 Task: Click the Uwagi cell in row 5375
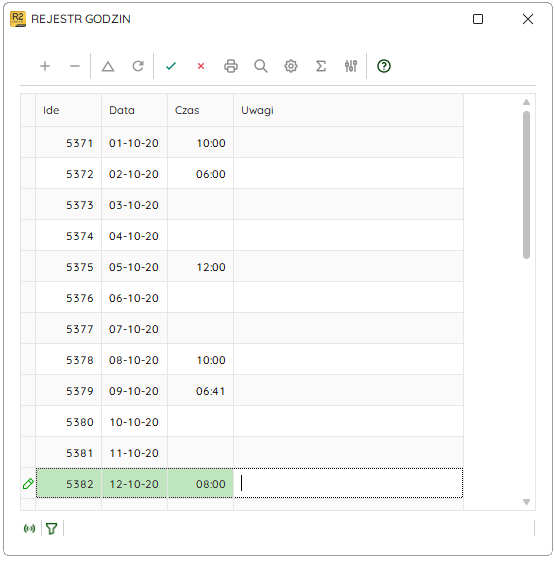point(348,267)
